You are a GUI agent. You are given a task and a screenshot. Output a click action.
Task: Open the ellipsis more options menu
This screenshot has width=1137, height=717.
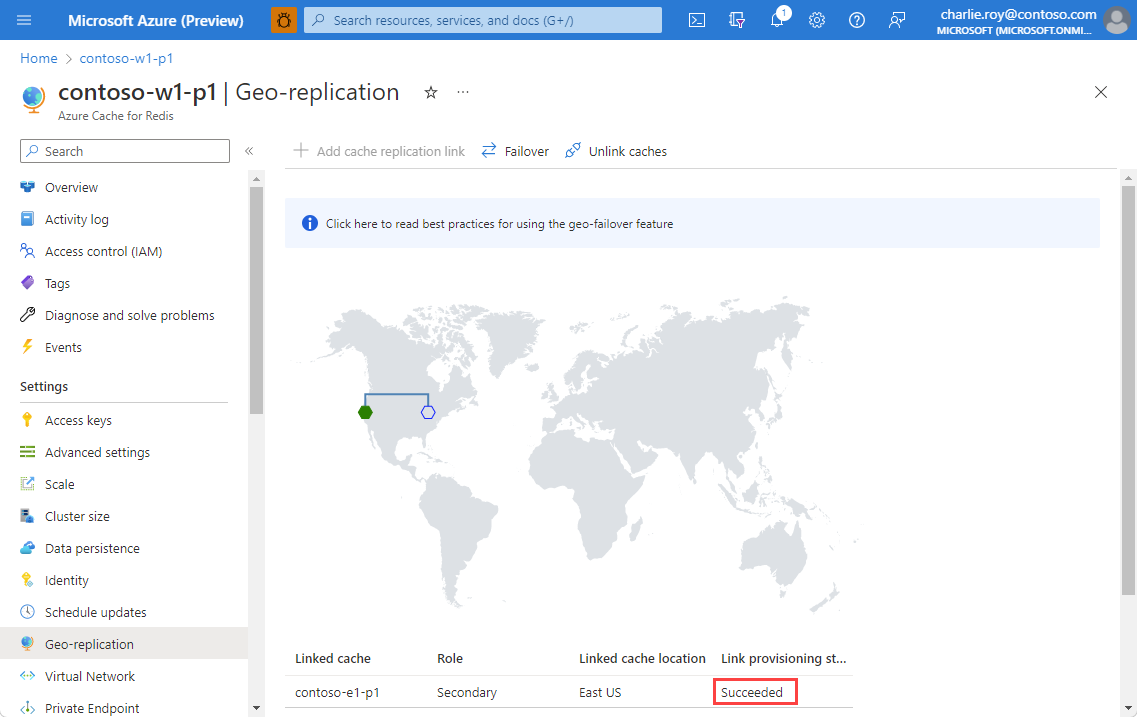[463, 92]
